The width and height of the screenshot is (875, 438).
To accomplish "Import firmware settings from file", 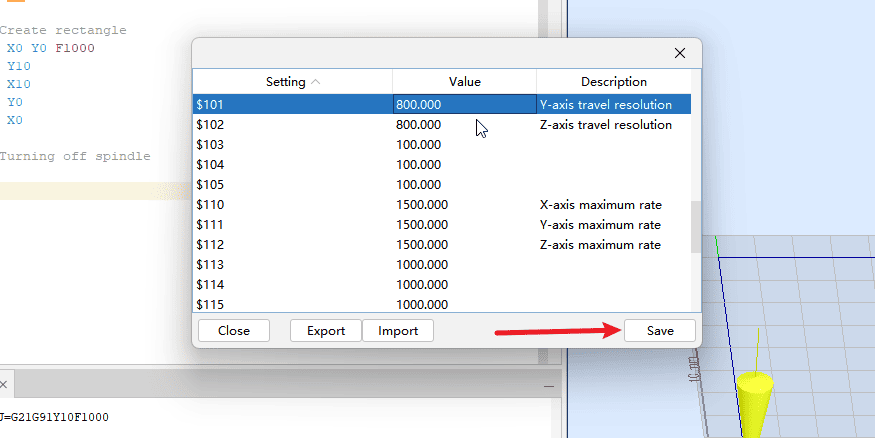I will (397, 331).
